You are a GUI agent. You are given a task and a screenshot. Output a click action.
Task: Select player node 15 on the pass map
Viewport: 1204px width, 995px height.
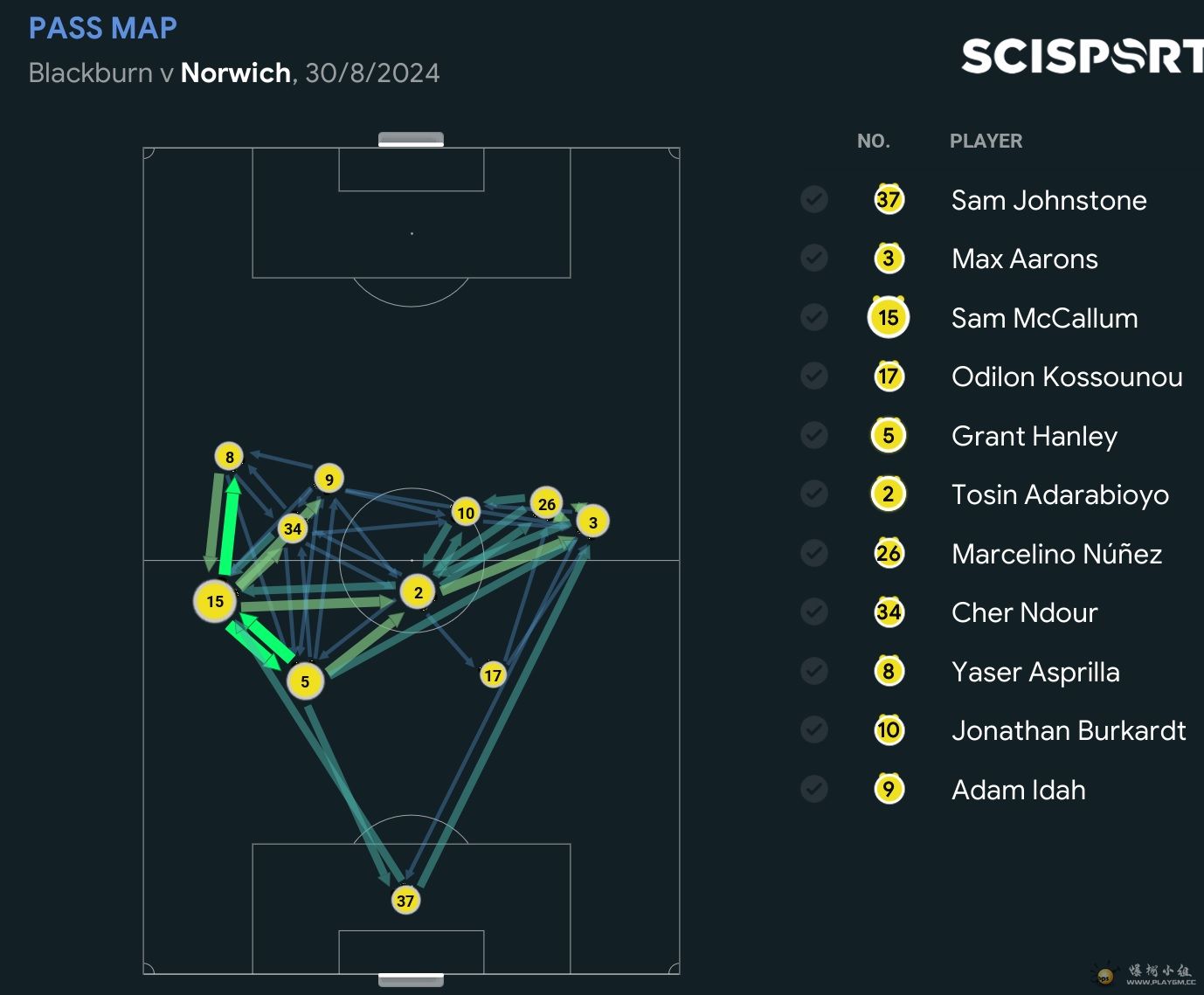(x=215, y=601)
